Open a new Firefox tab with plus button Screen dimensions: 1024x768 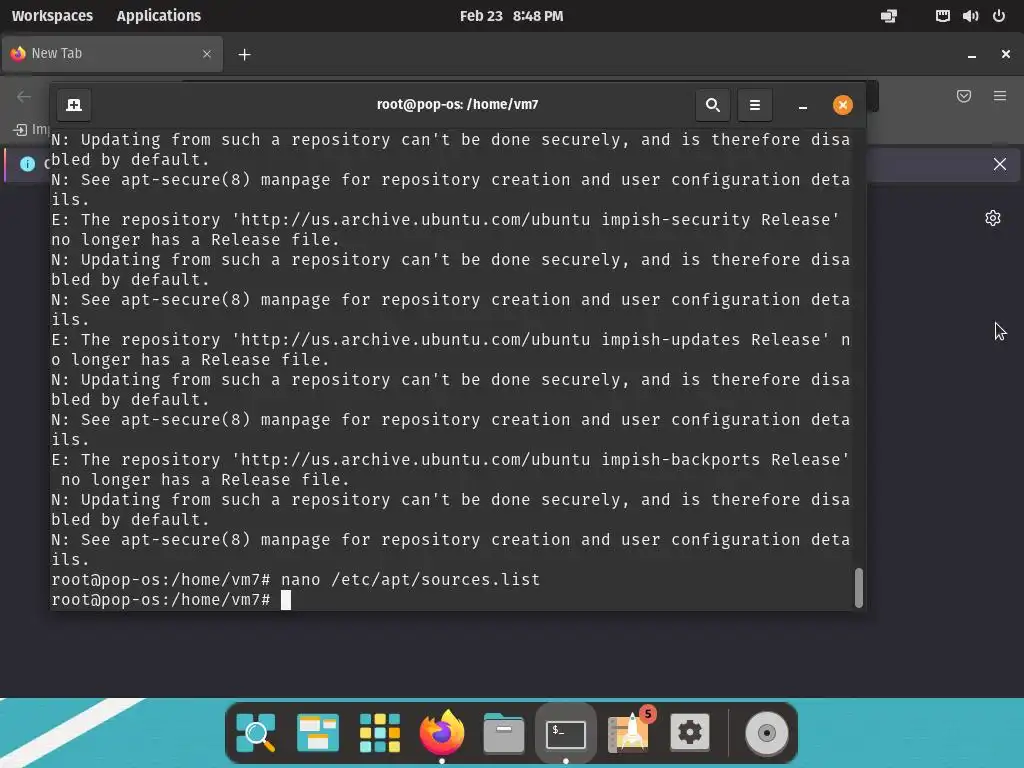(x=244, y=55)
